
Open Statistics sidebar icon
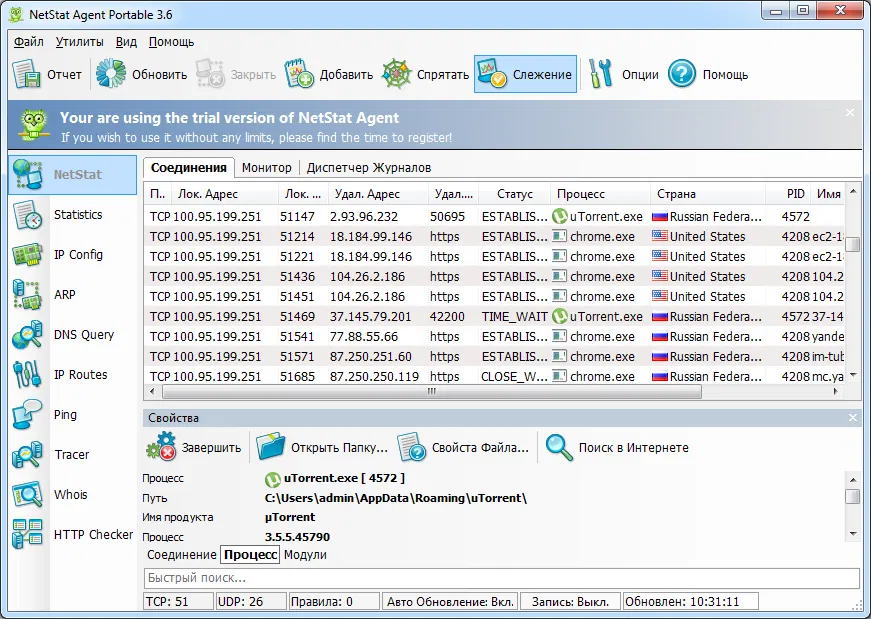click(x=27, y=215)
